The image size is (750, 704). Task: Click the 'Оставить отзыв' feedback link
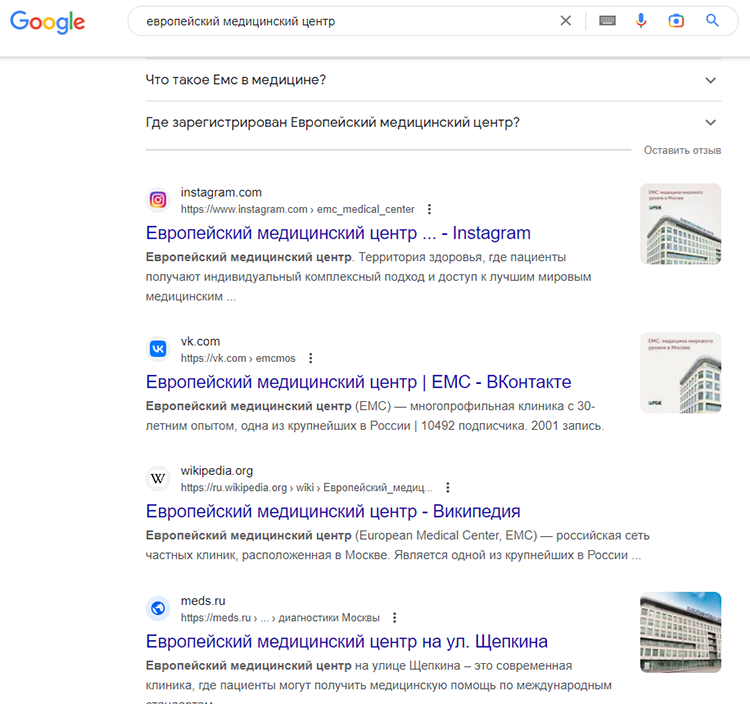(682, 150)
